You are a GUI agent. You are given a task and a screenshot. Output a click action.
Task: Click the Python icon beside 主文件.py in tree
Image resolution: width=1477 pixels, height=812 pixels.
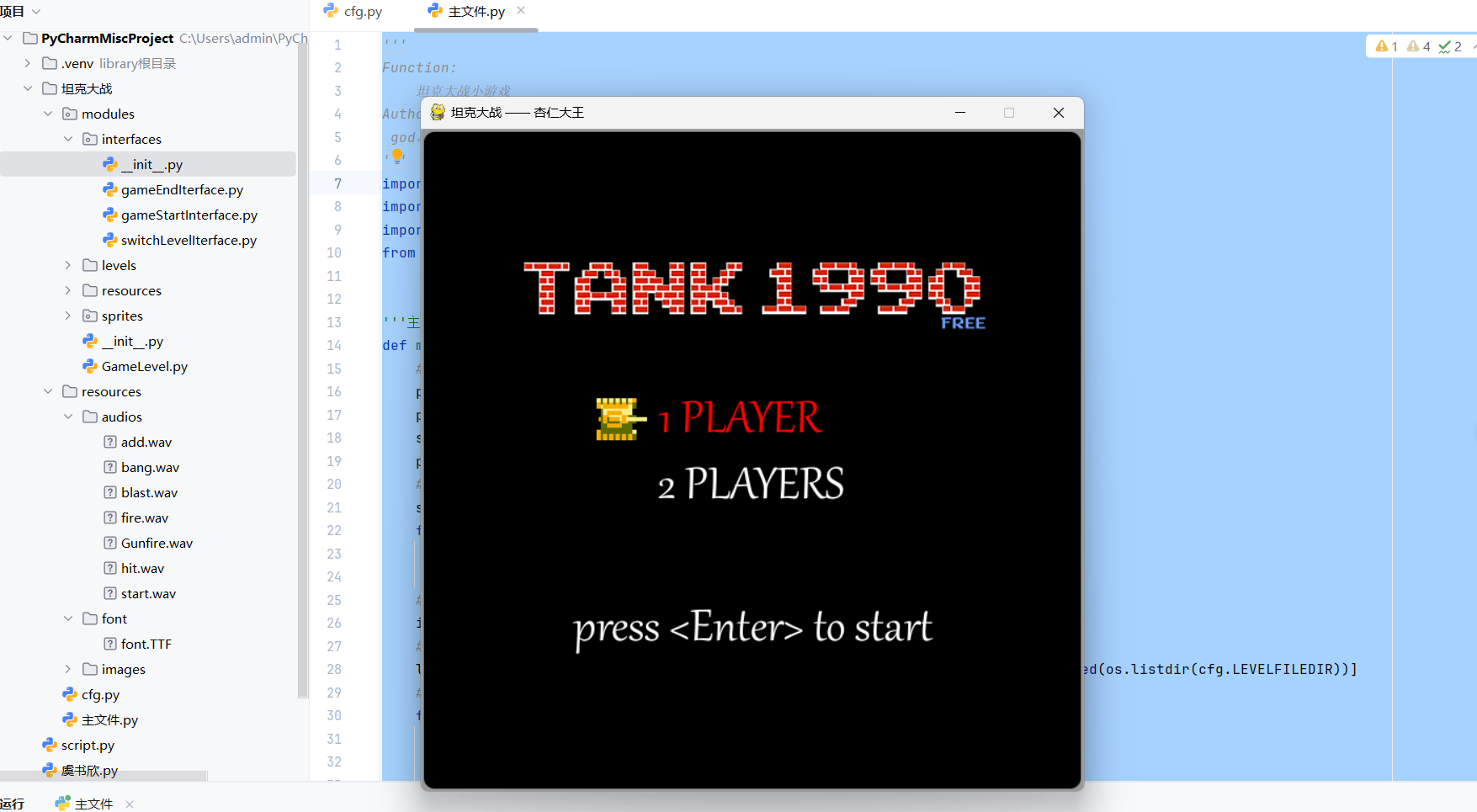point(70,719)
